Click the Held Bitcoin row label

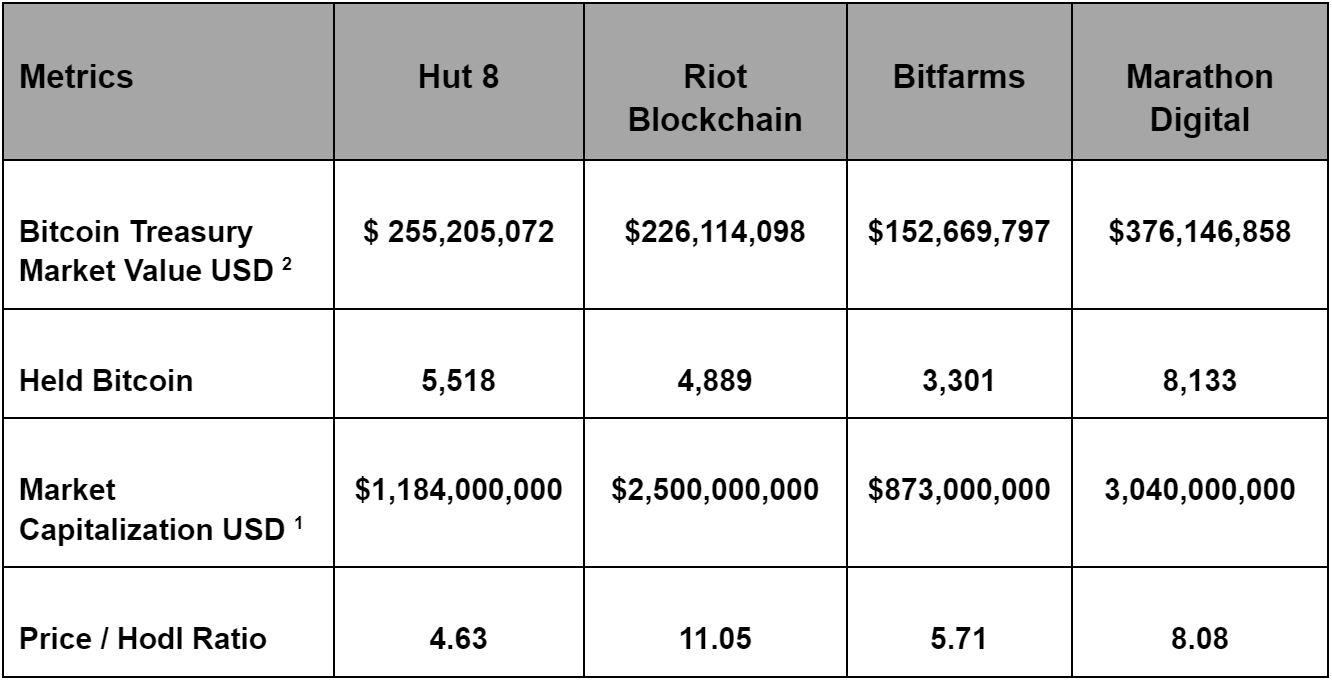point(106,382)
